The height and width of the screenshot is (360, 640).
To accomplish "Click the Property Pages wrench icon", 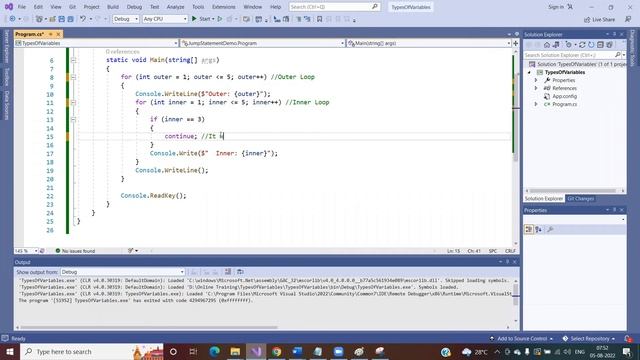I will coord(550,229).
